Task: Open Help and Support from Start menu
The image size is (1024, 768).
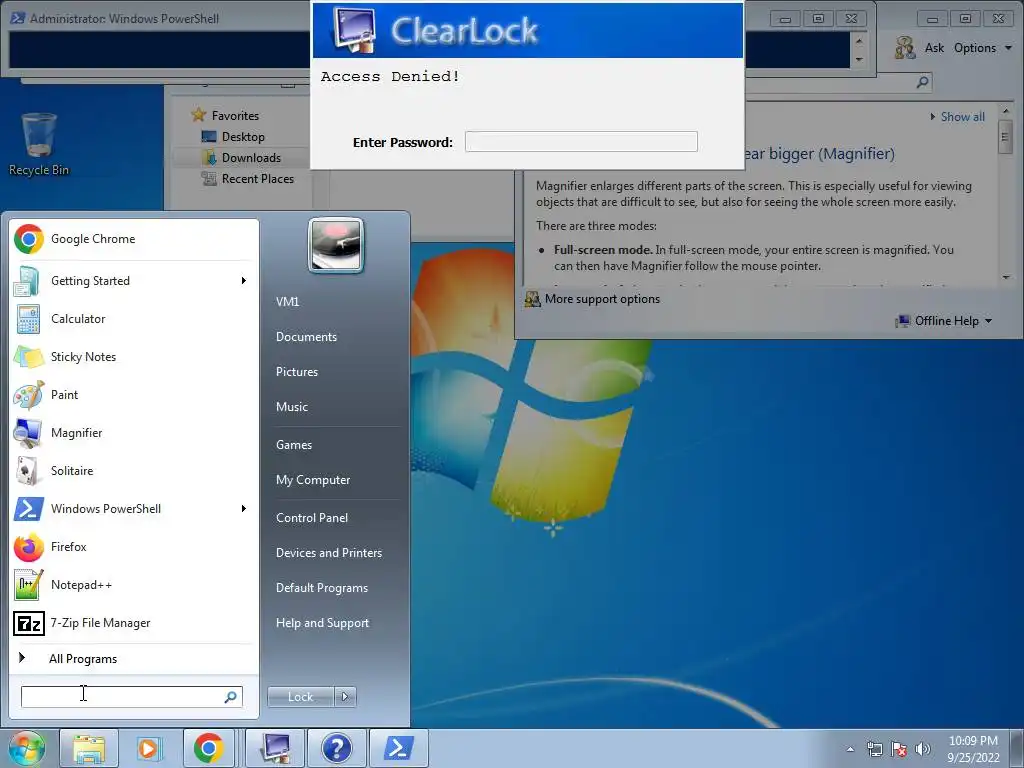Action: coord(323,623)
